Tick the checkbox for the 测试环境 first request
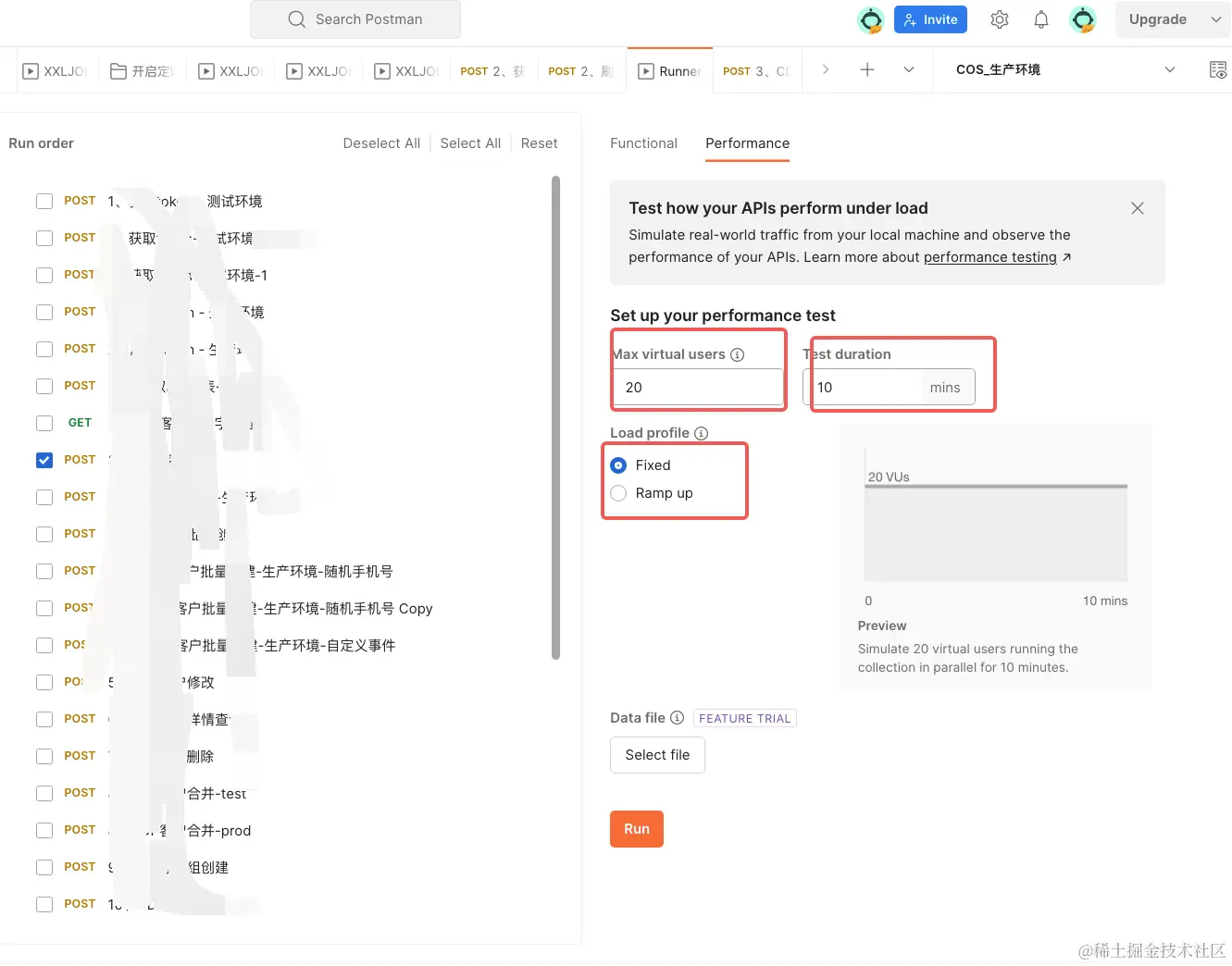The image size is (1232, 966). (44, 201)
